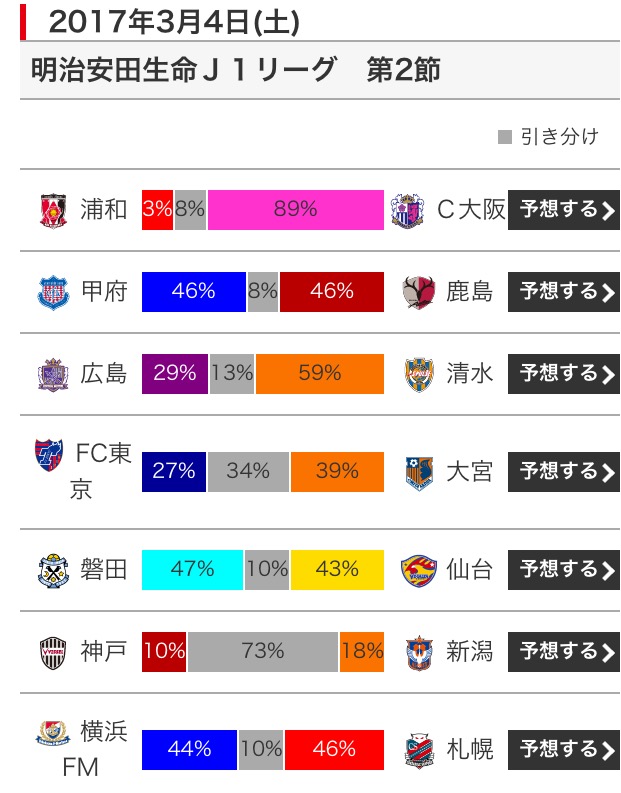Click the FC Tokyo shield crest
The image size is (621, 793).
coord(49,455)
